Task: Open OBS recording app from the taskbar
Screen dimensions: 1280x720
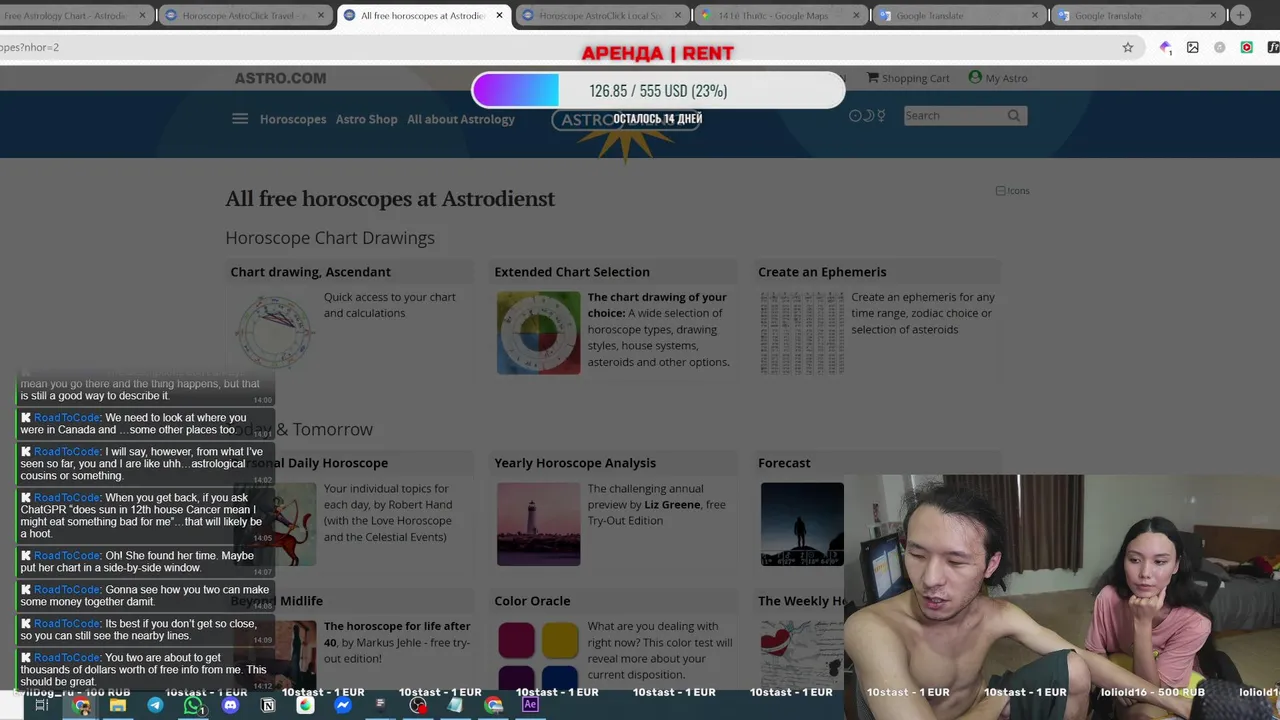Action: 418,705
